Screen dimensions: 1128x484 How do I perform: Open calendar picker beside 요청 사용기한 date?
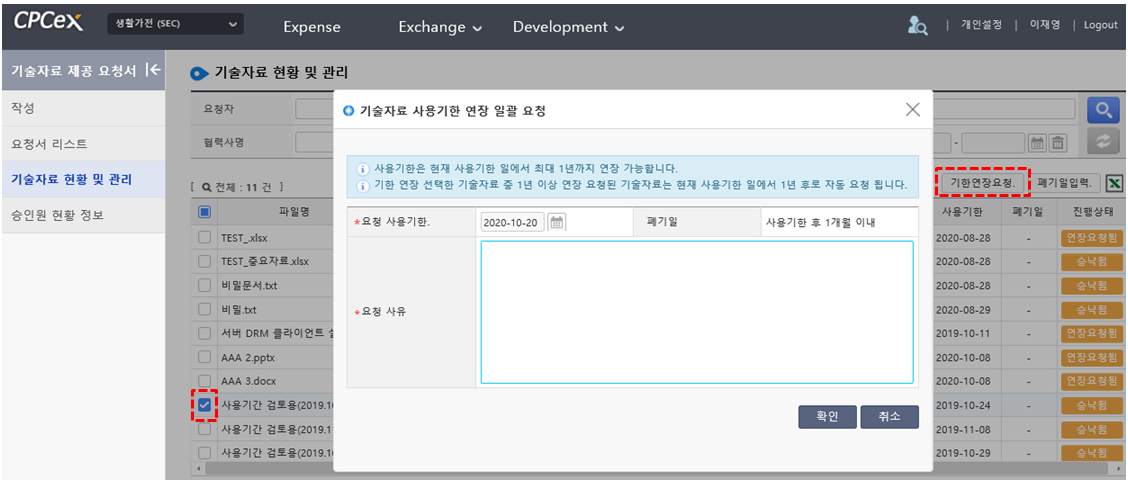click(x=558, y=222)
